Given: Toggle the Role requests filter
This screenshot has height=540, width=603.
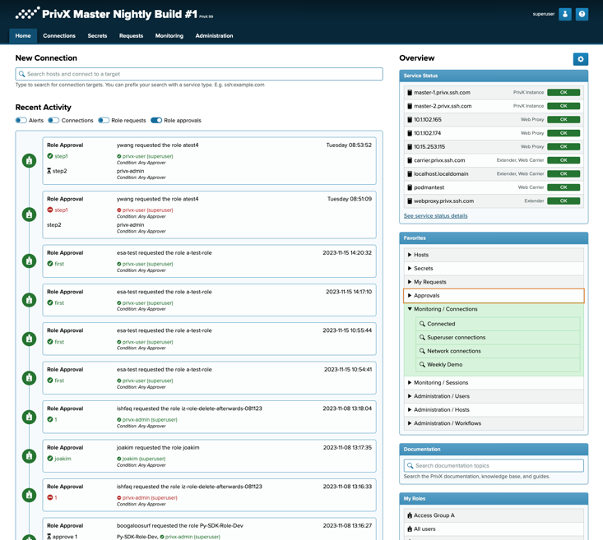Looking at the screenshot, I should coord(103,120).
